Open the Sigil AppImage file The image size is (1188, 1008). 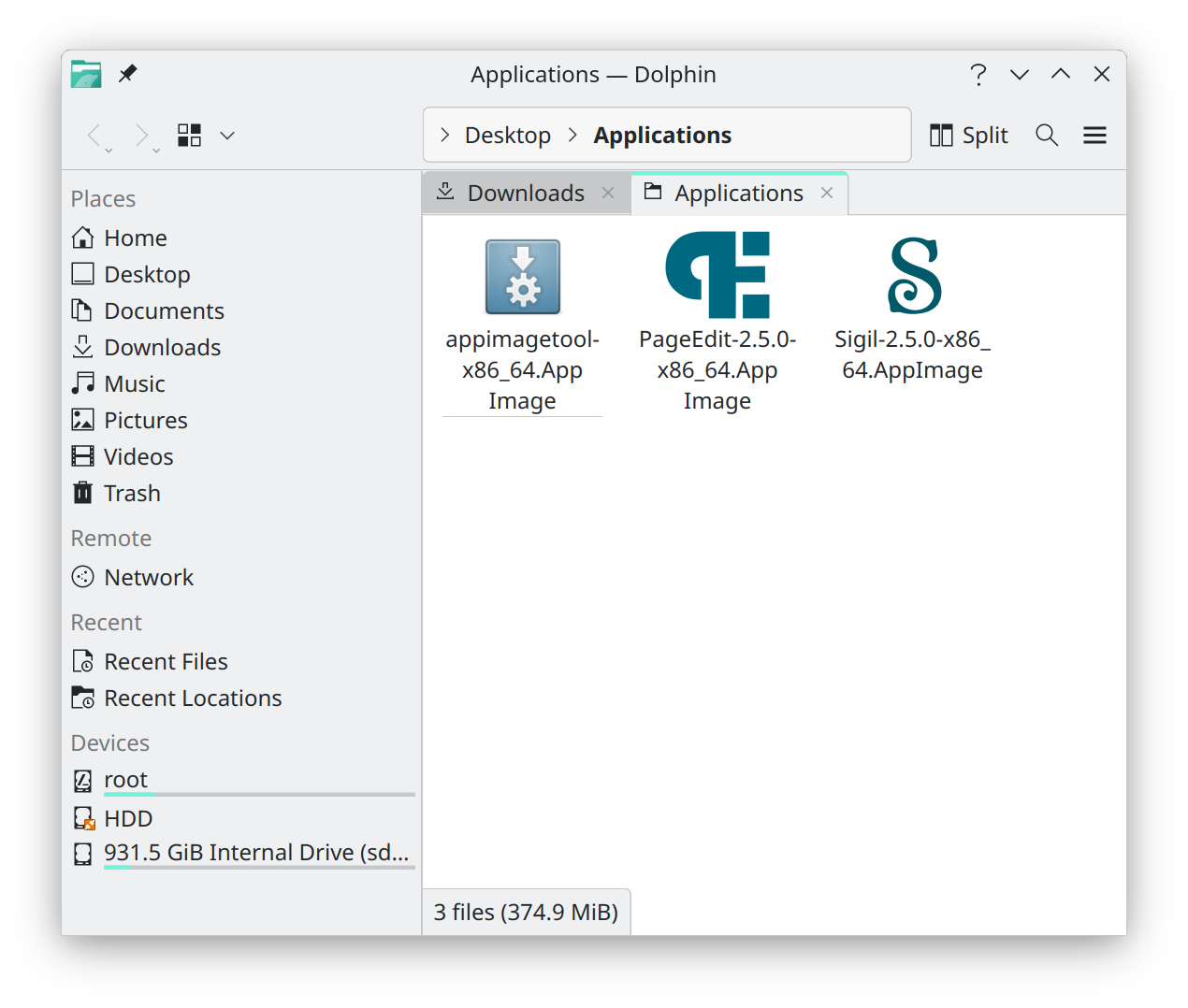pyautogui.click(x=913, y=276)
